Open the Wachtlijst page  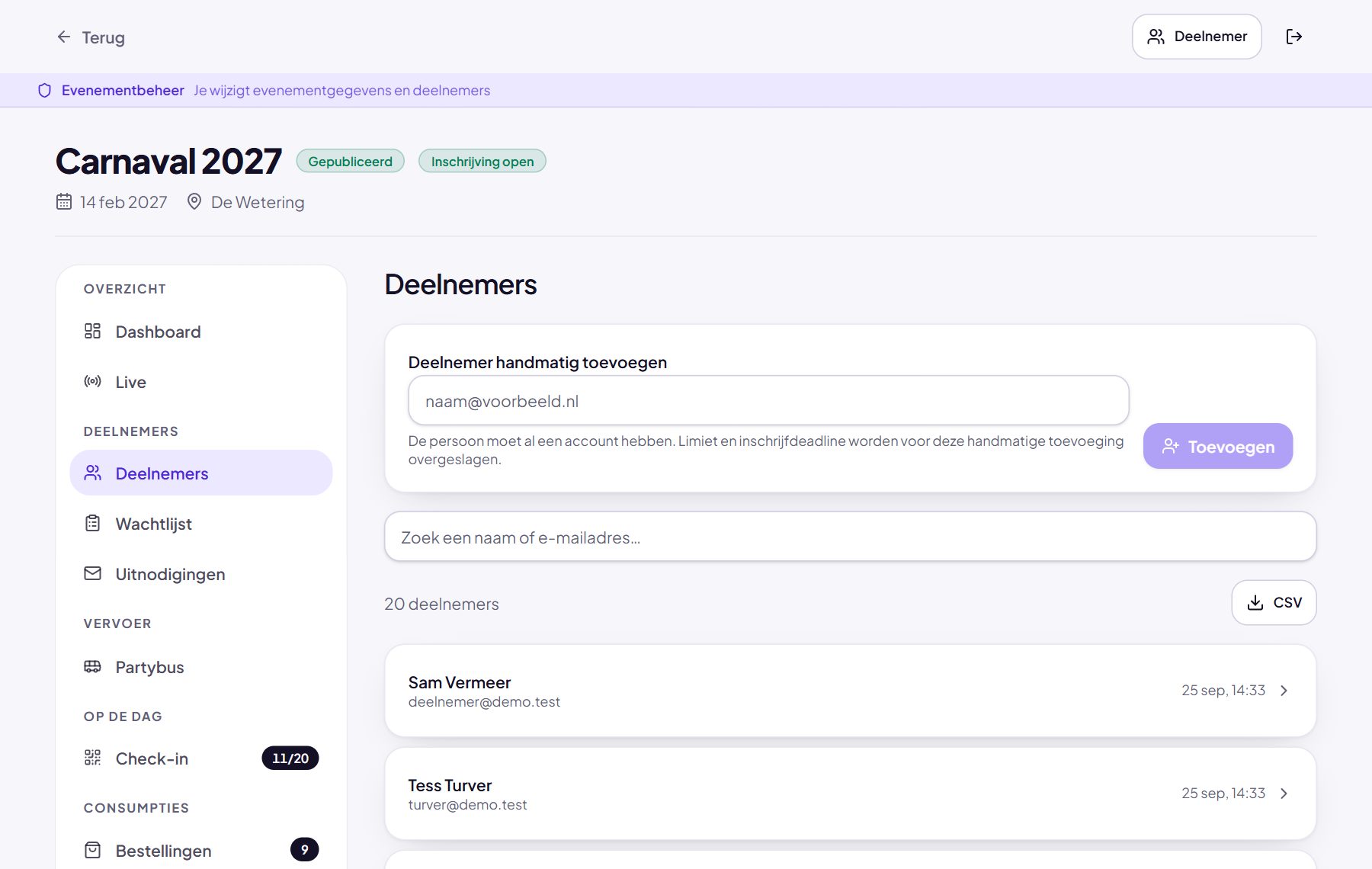(x=201, y=524)
